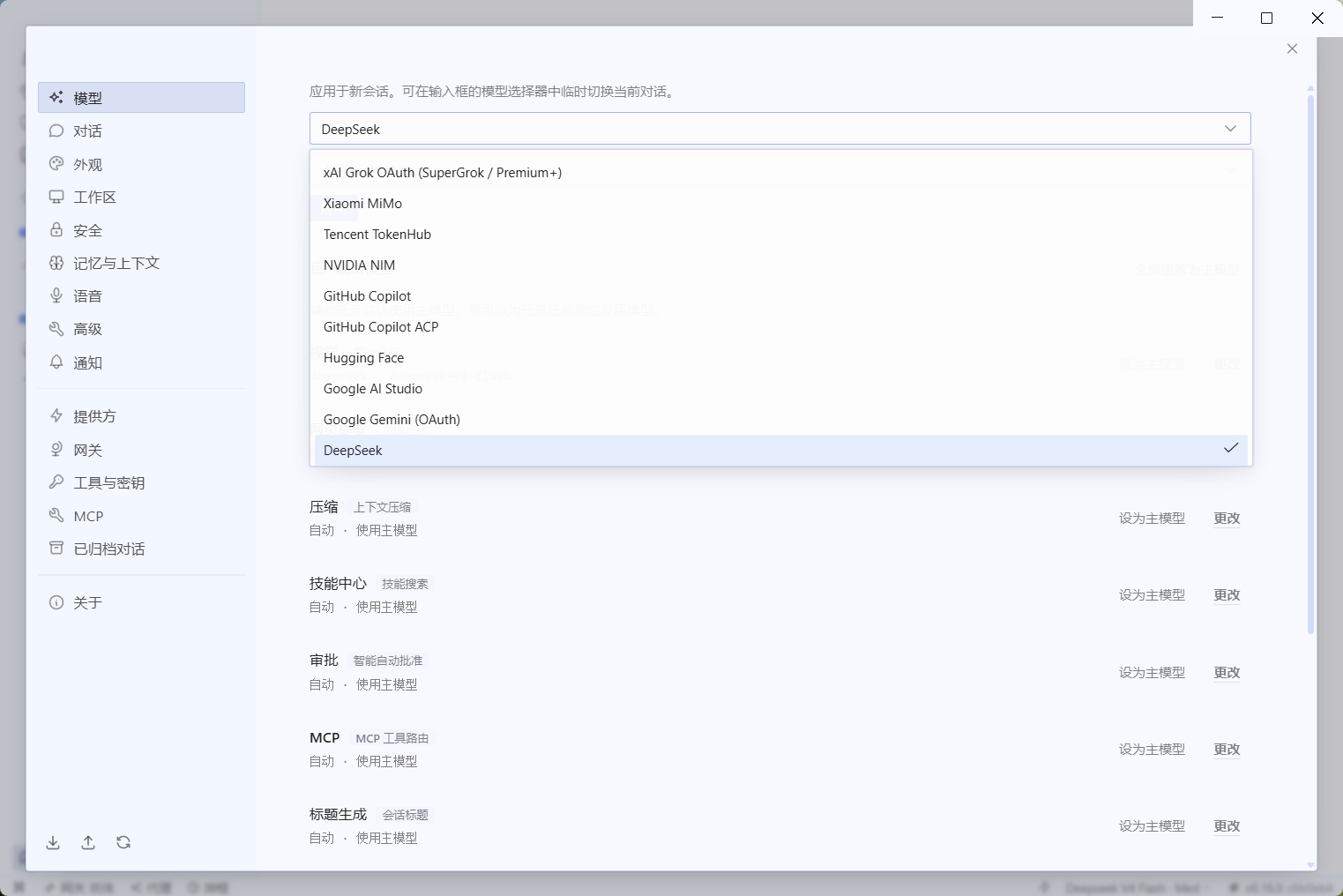
Task: Close the settings dialog with the X
Action: point(1292,49)
